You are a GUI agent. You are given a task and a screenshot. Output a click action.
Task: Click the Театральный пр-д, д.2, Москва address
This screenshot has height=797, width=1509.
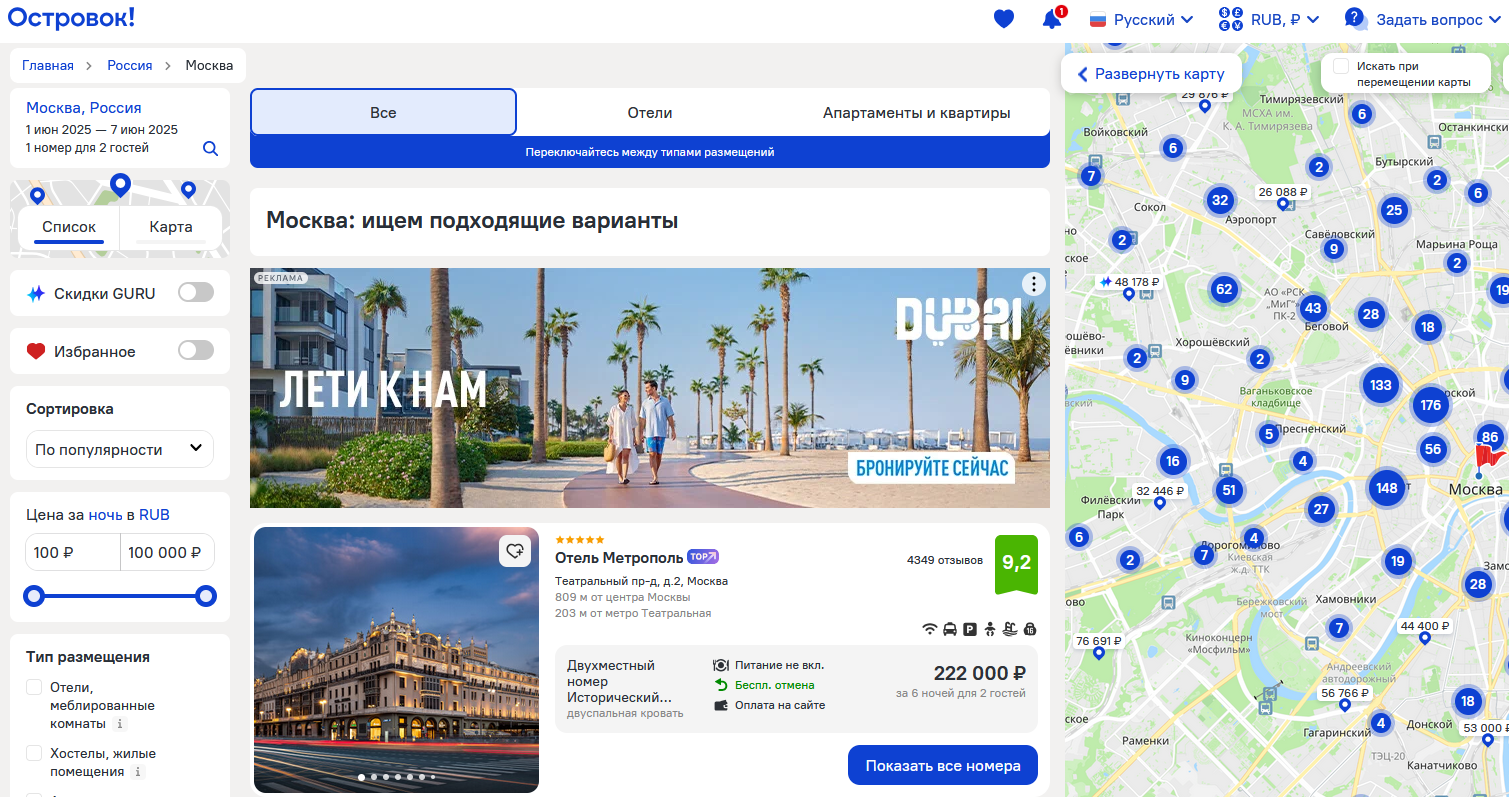click(x=641, y=581)
